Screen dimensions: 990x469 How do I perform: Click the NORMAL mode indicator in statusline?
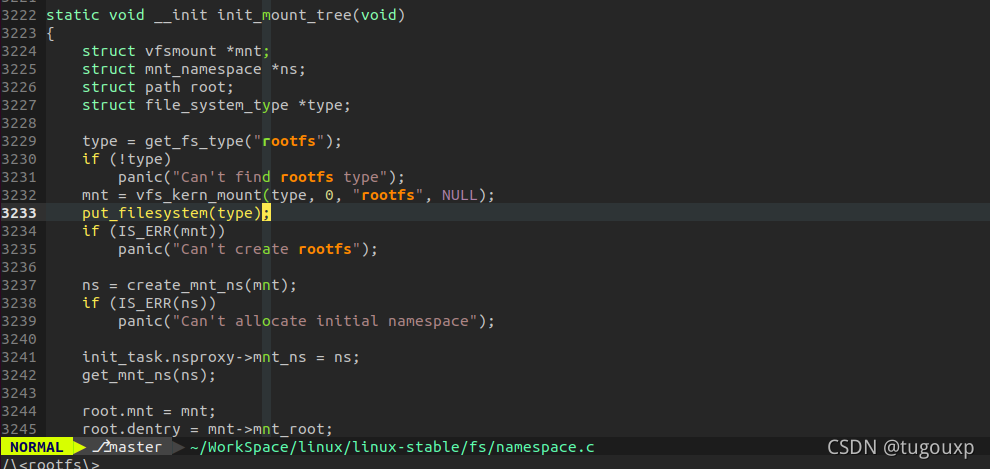coord(37,448)
